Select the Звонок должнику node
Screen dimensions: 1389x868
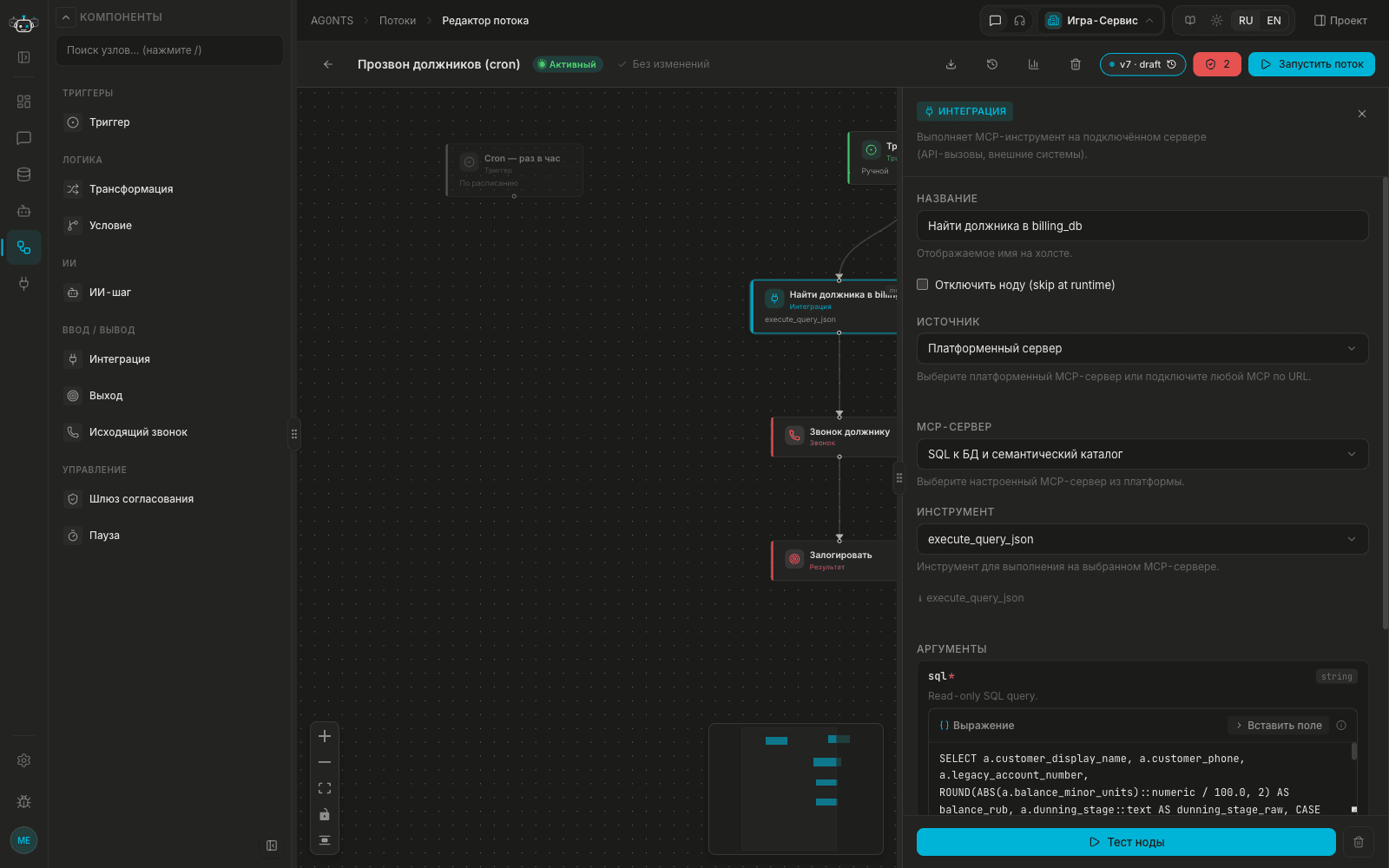pos(834,437)
